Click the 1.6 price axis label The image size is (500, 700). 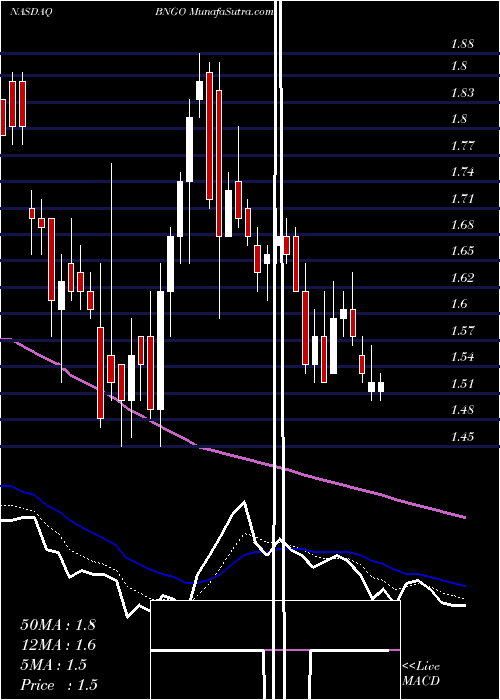coord(459,304)
